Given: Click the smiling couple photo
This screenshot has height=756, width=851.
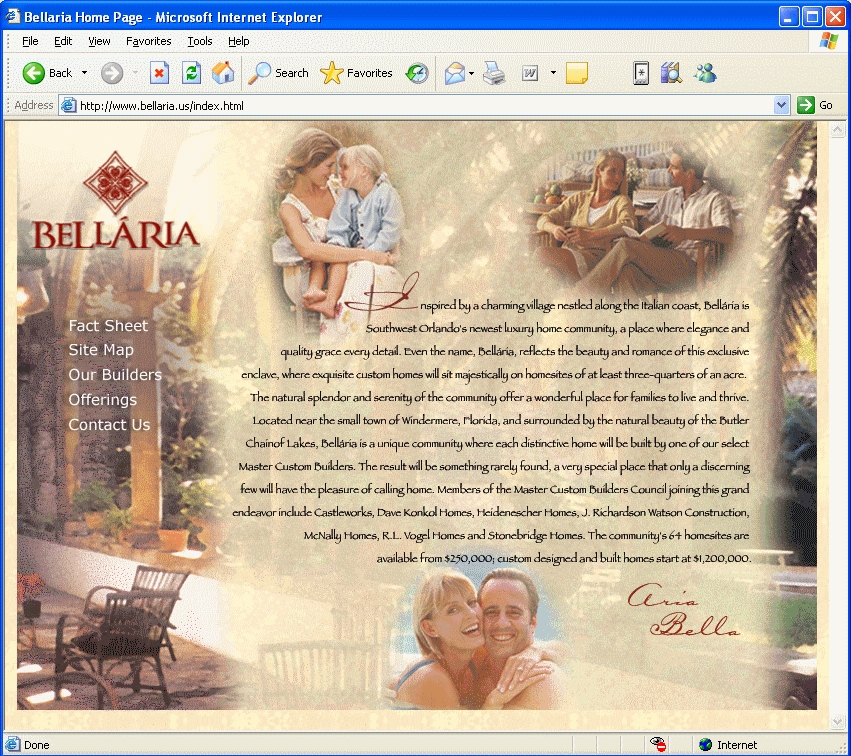Looking at the screenshot, I should tap(480, 638).
